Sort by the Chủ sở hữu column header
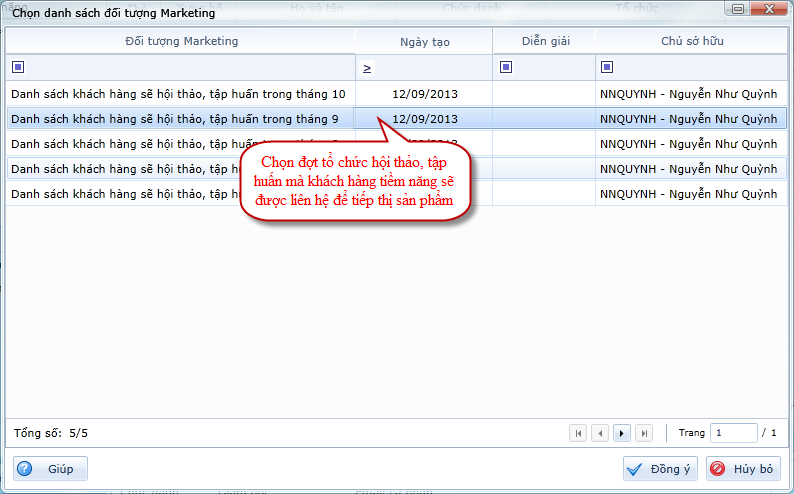 pos(692,41)
